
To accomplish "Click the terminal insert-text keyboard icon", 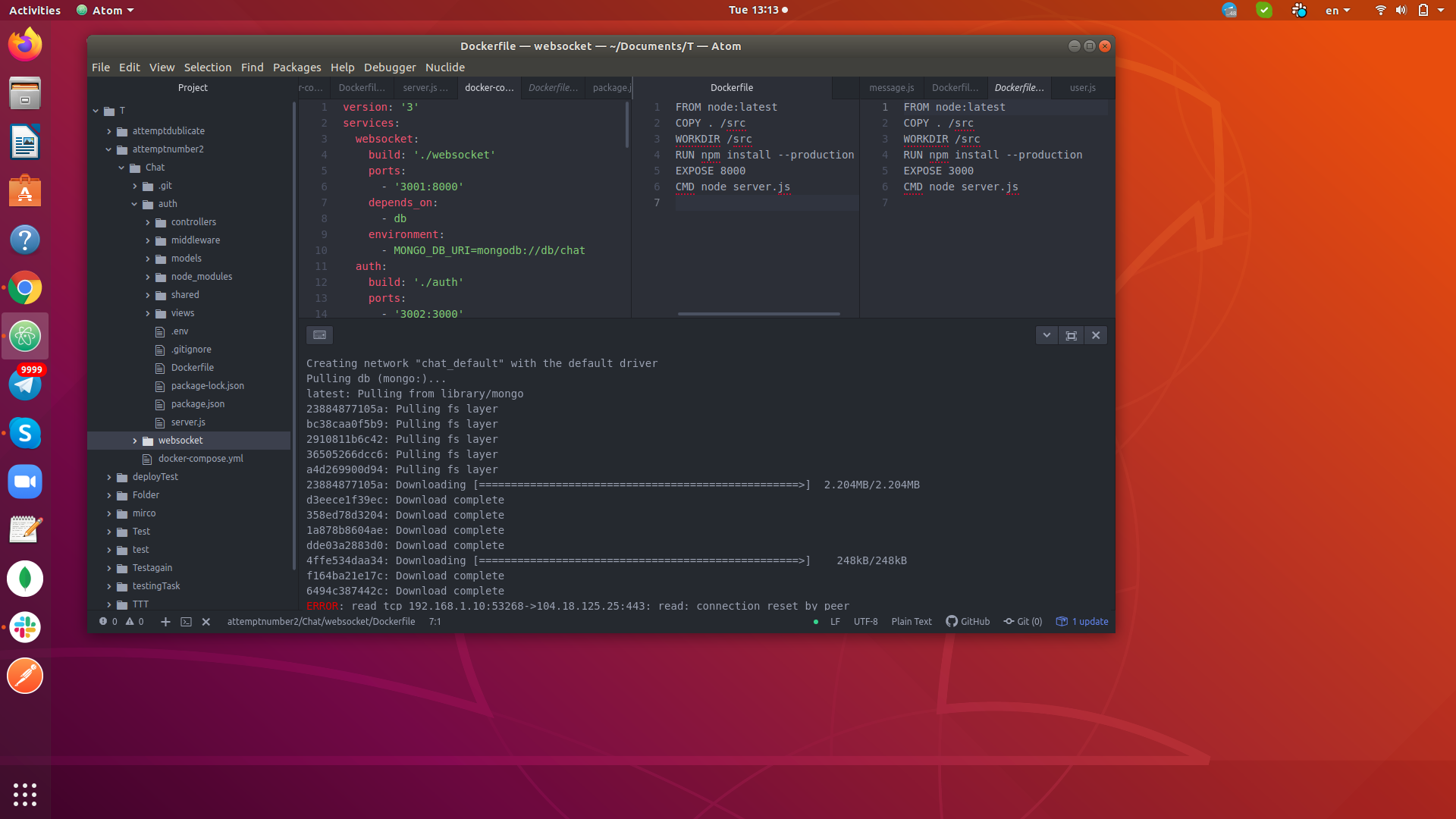I will click(x=319, y=335).
